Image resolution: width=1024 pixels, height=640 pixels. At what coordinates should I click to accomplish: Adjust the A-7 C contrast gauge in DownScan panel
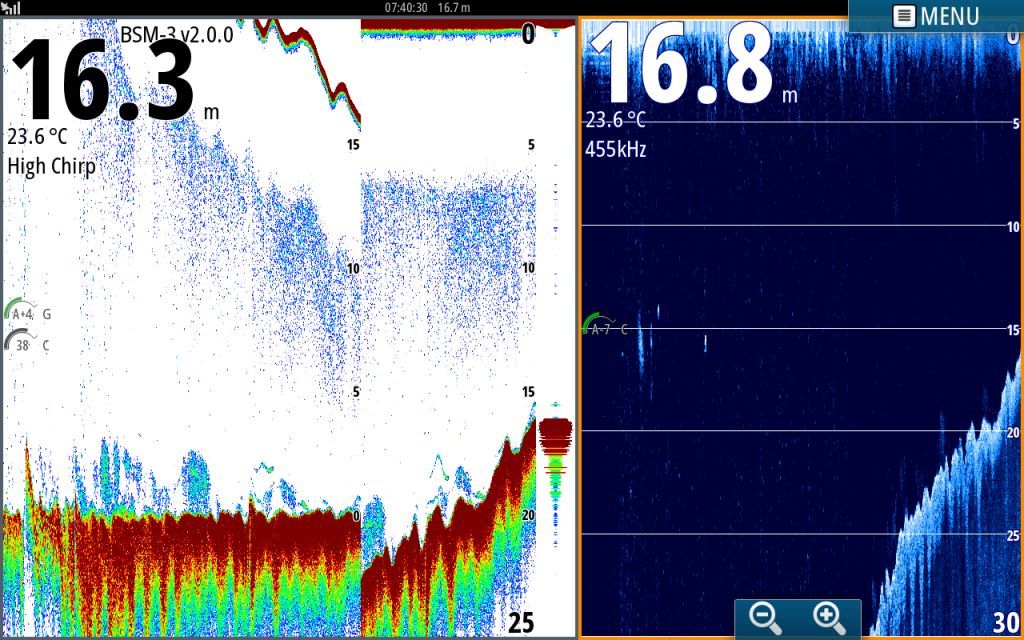coord(605,326)
